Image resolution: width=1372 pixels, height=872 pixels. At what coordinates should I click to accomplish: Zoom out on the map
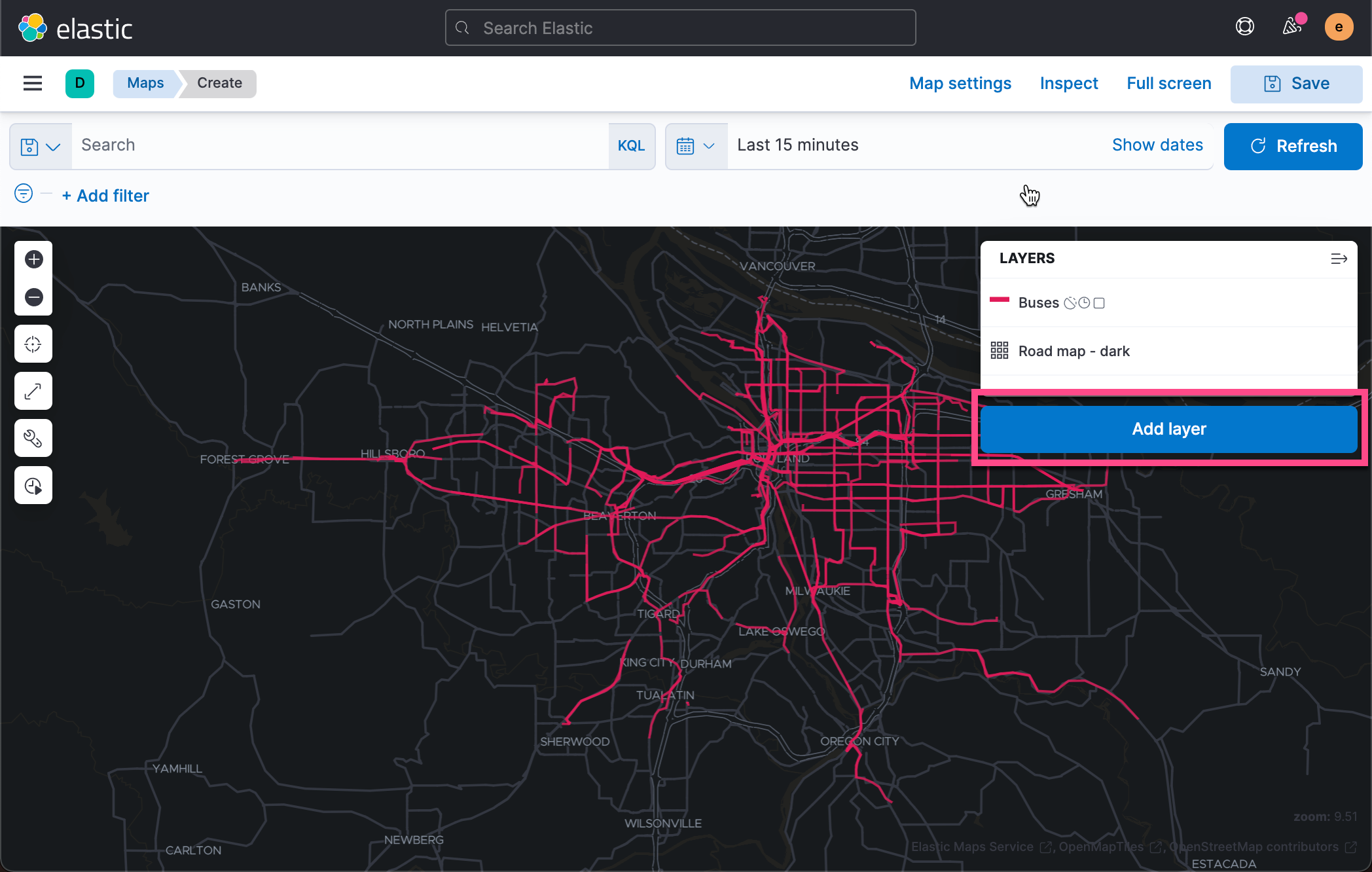pyautogui.click(x=33, y=297)
